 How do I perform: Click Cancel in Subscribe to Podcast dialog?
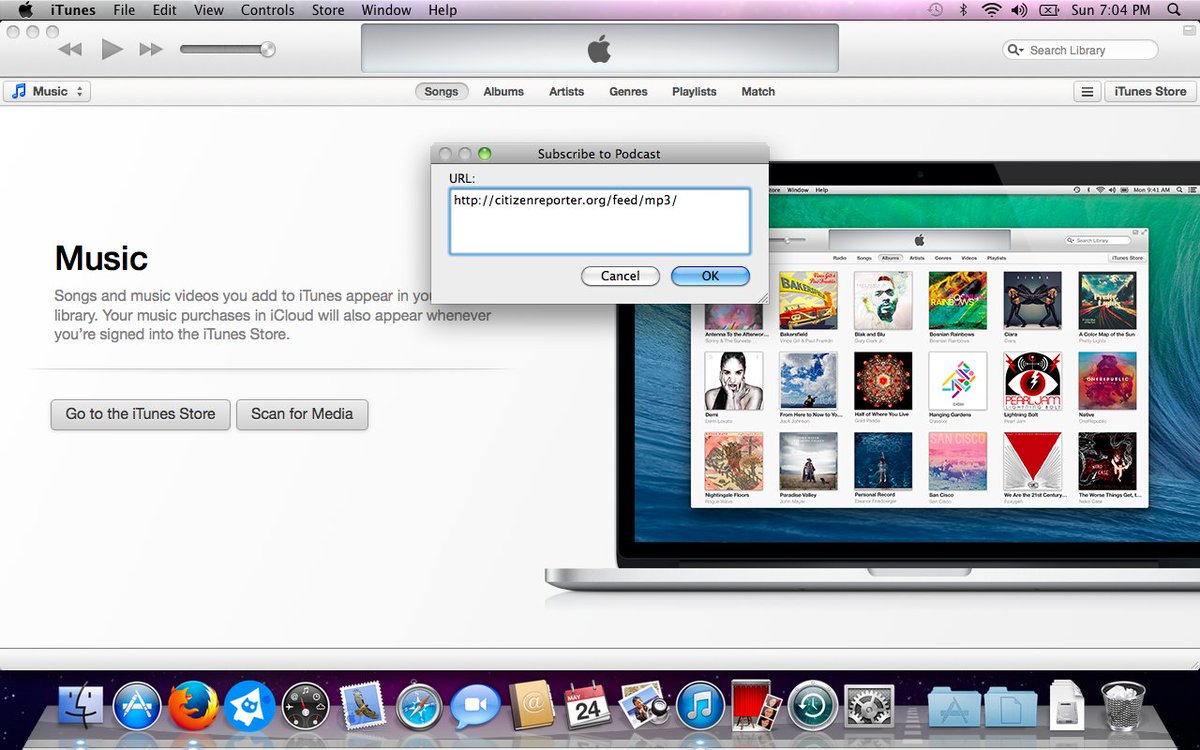tap(620, 276)
